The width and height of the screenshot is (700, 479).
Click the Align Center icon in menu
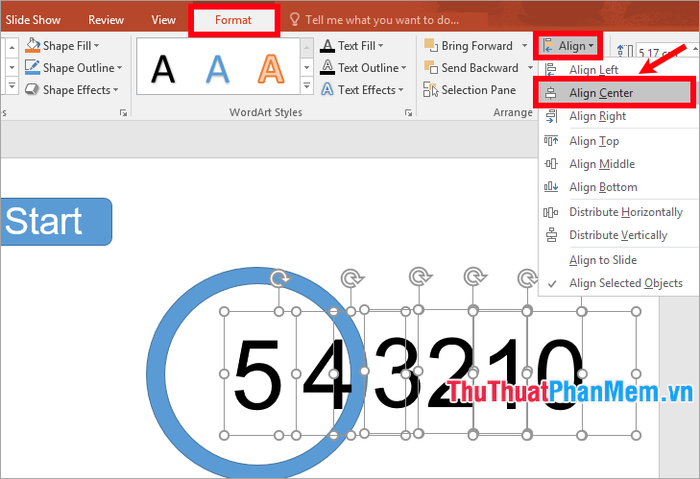point(551,93)
